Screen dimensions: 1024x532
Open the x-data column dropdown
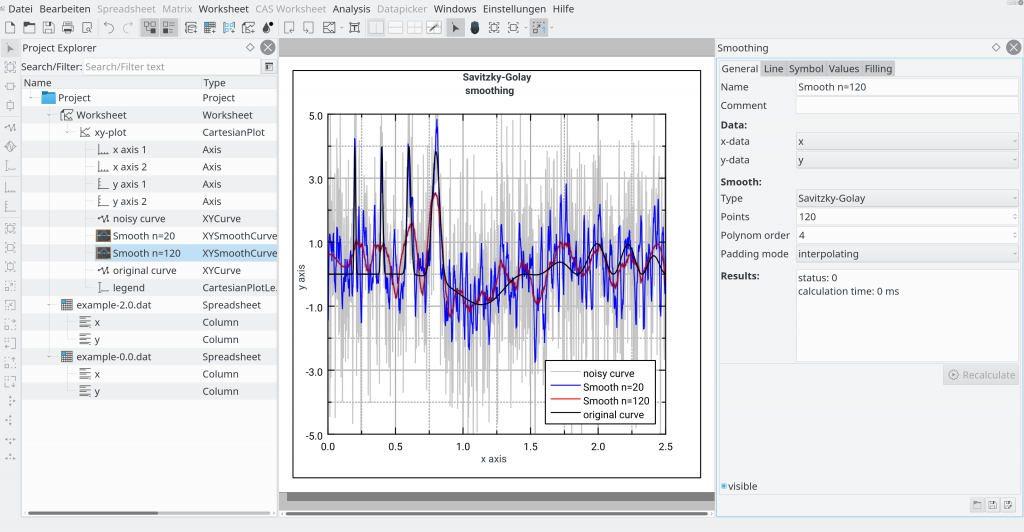[907, 142]
